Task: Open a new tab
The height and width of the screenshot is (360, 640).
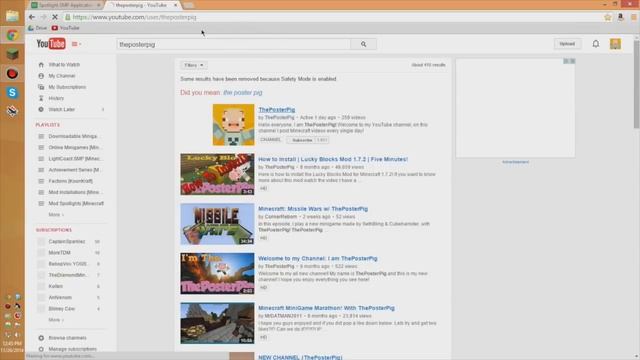Action: point(188,5)
